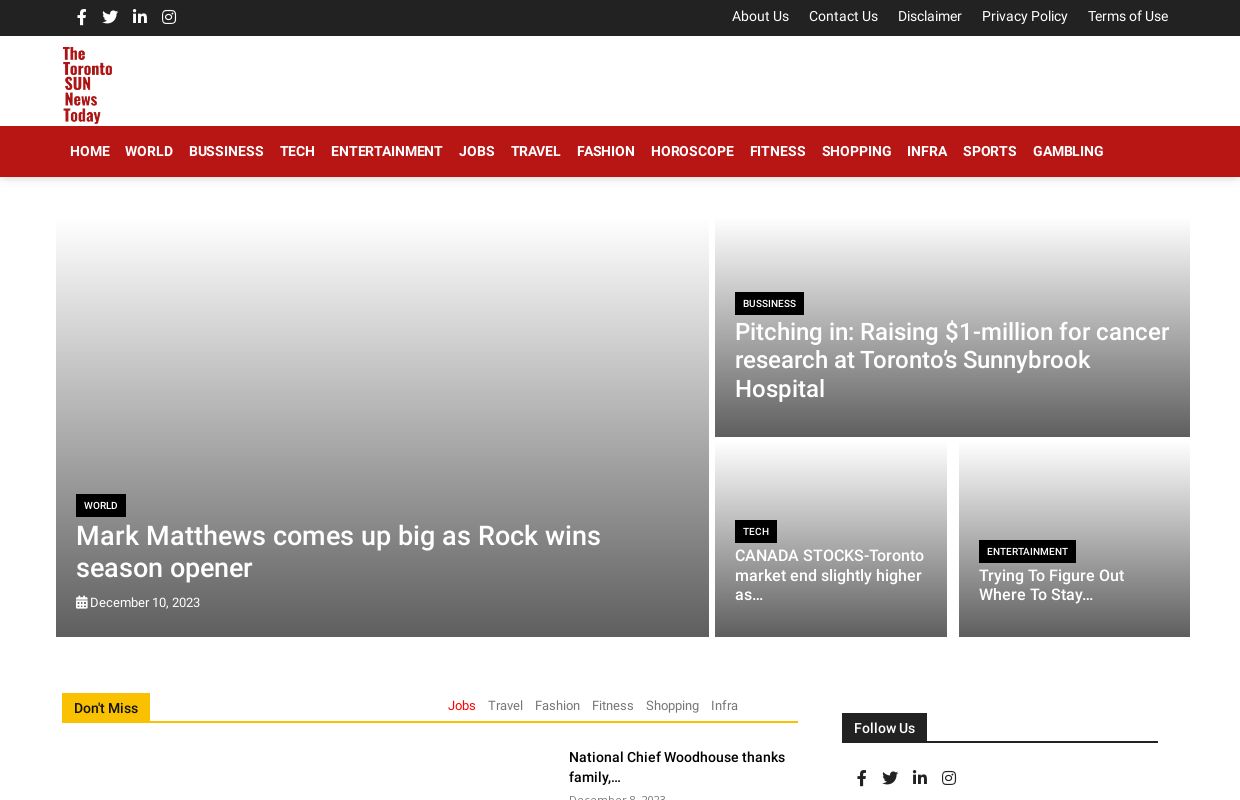Click the BUSSINESS category badge on article
The width and height of the screenshot is (1240, 800).
click(769, 304)
